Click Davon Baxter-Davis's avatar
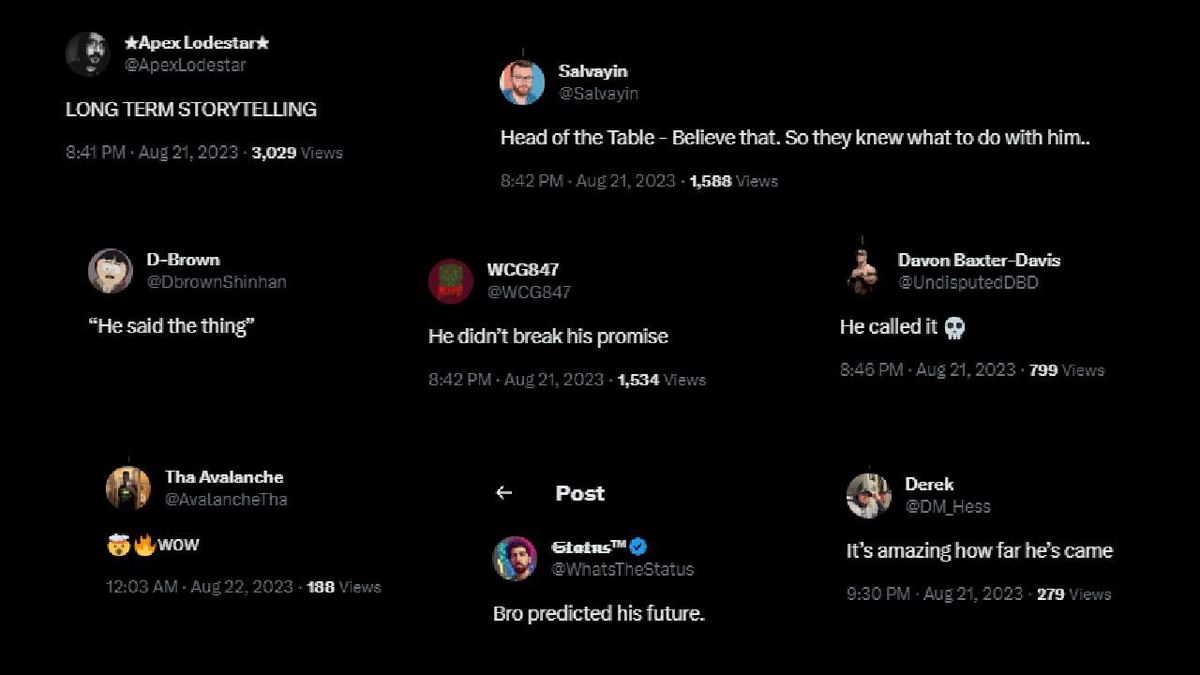The height and width of the screenshot is (675, 1200). point(861,270)
